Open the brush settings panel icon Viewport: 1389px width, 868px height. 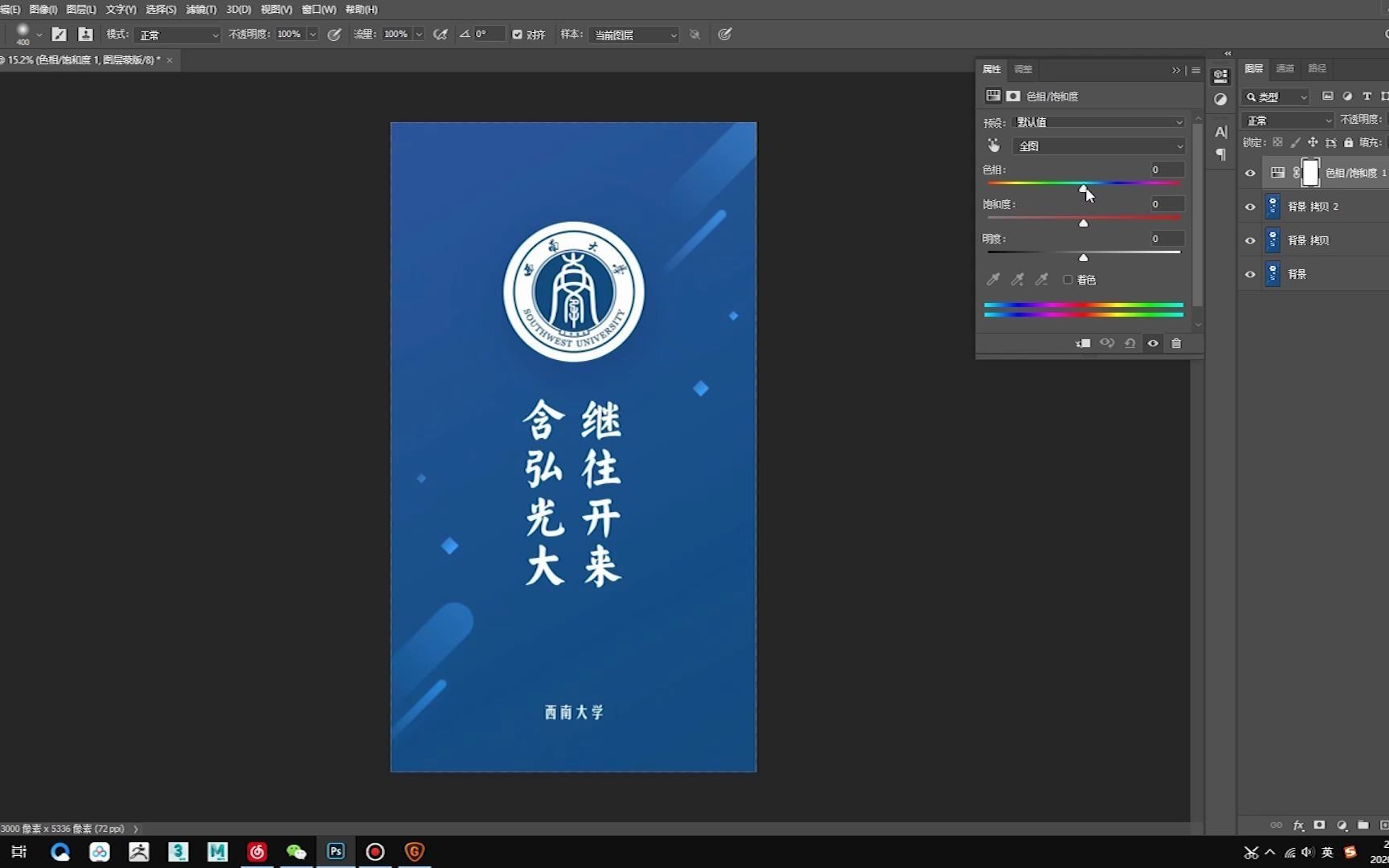pos(59,35)
